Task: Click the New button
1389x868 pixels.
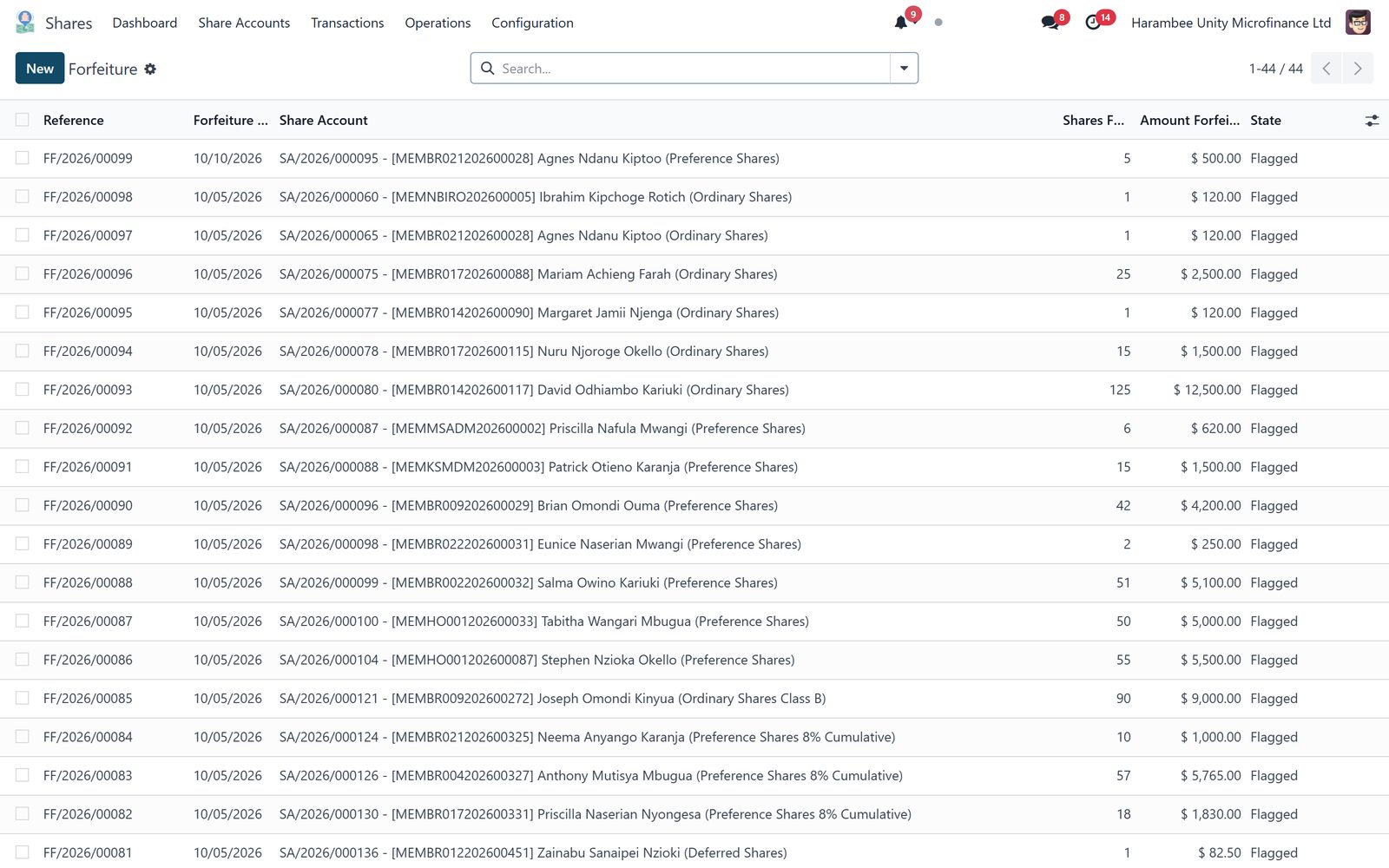Action: pyautogui.click(x=40, y=69)
